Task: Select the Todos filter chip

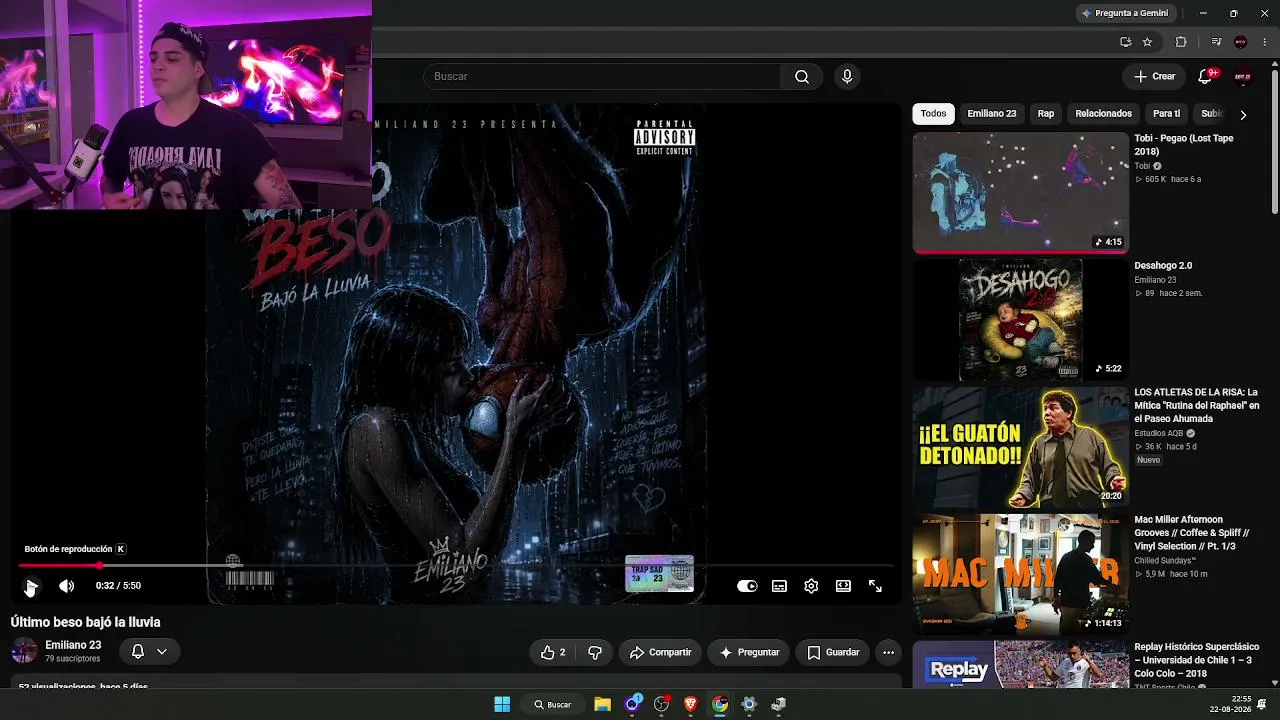Action: click(933, 114)
